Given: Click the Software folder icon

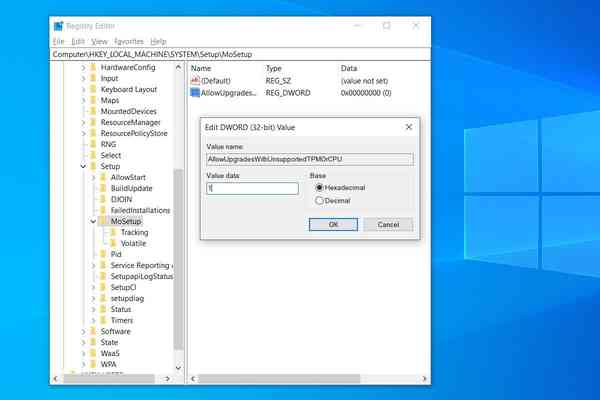Looking at the screenshot, I should pyautogui.click(x=93, y=331).
